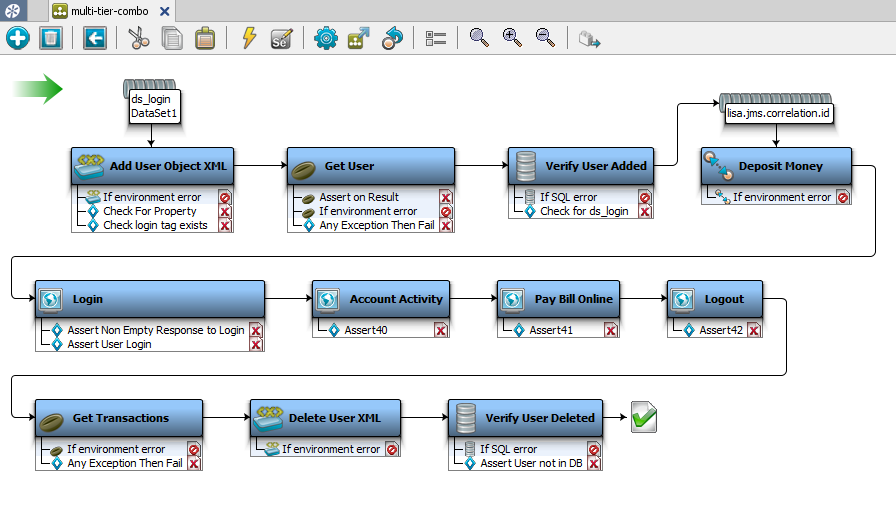The width and height of the screenshot is (896, 512).
Task: Click the zoom out magnifier icon
Action: tap(545, 38)
